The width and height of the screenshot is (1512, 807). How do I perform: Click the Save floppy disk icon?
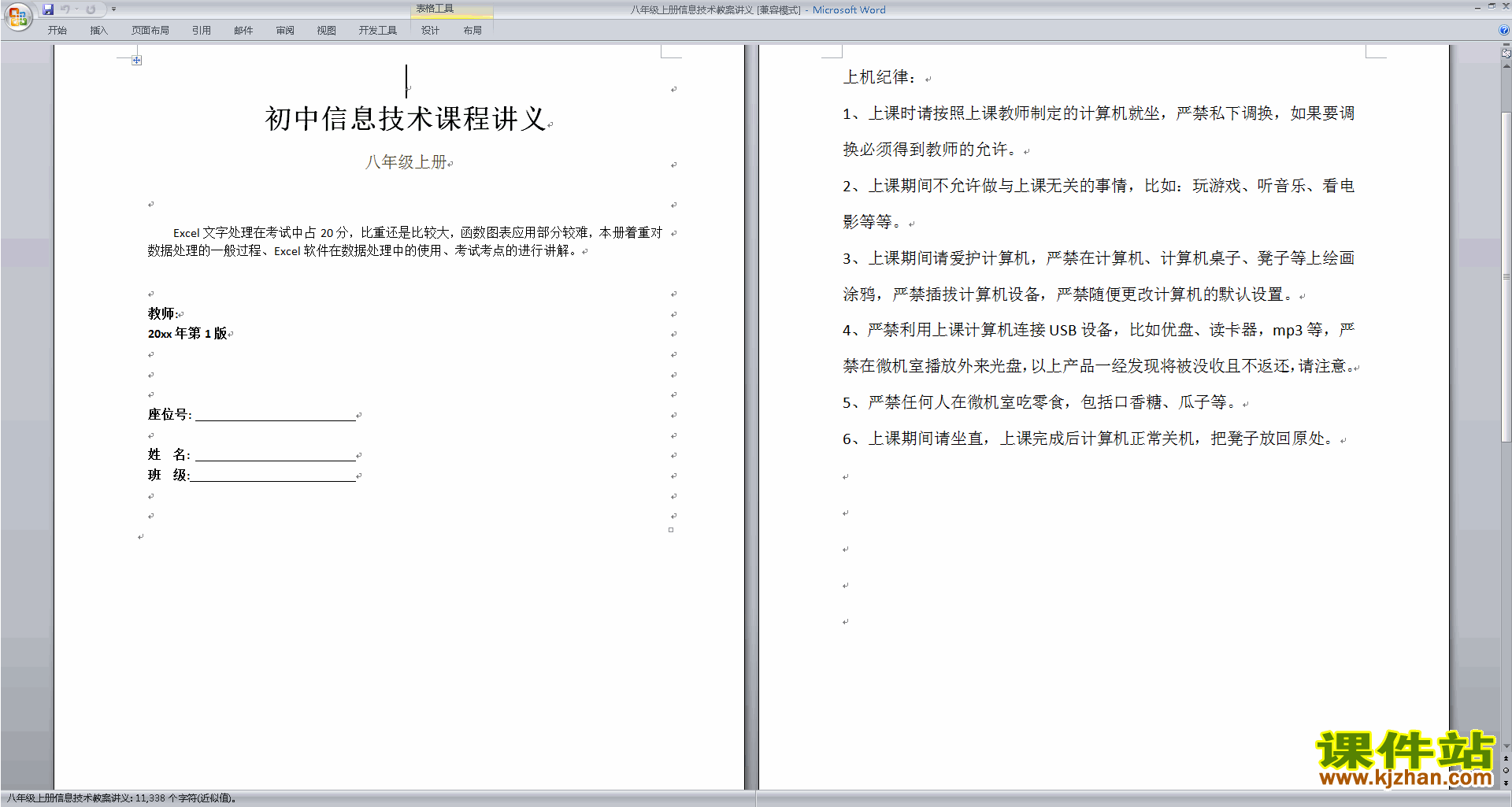coord(48,9)
